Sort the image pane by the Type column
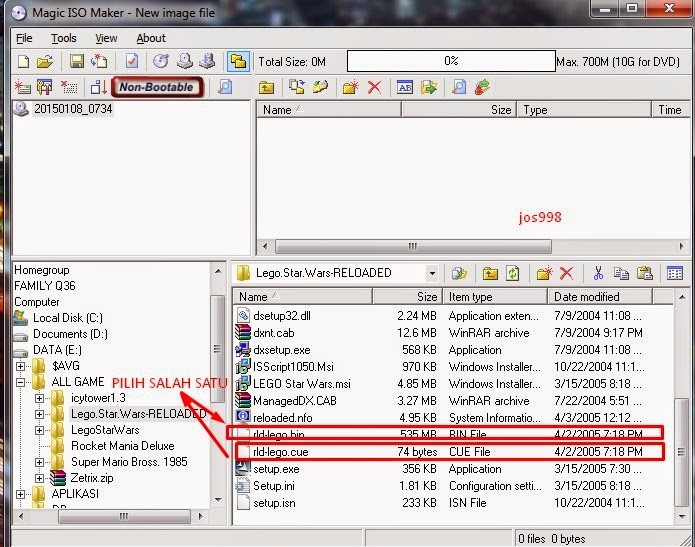The height and width of the screenshot is (547, 695). coord(584,110)
